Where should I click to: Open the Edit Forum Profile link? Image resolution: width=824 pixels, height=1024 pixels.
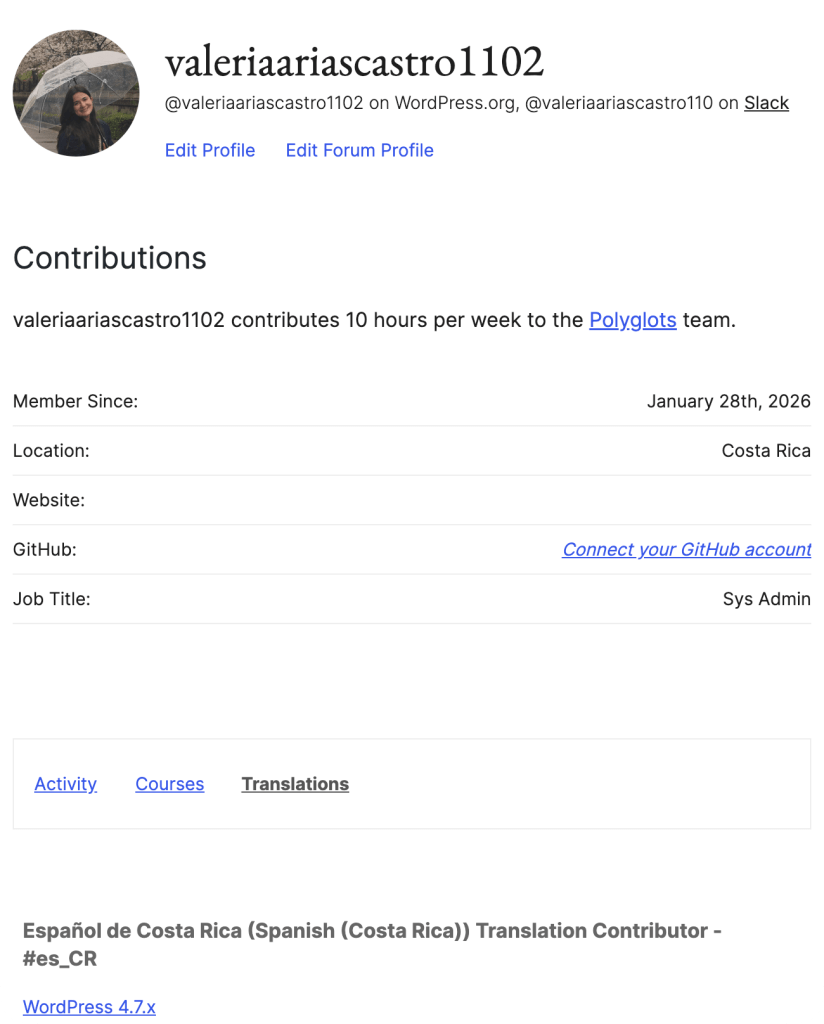[x=359, y=150]
